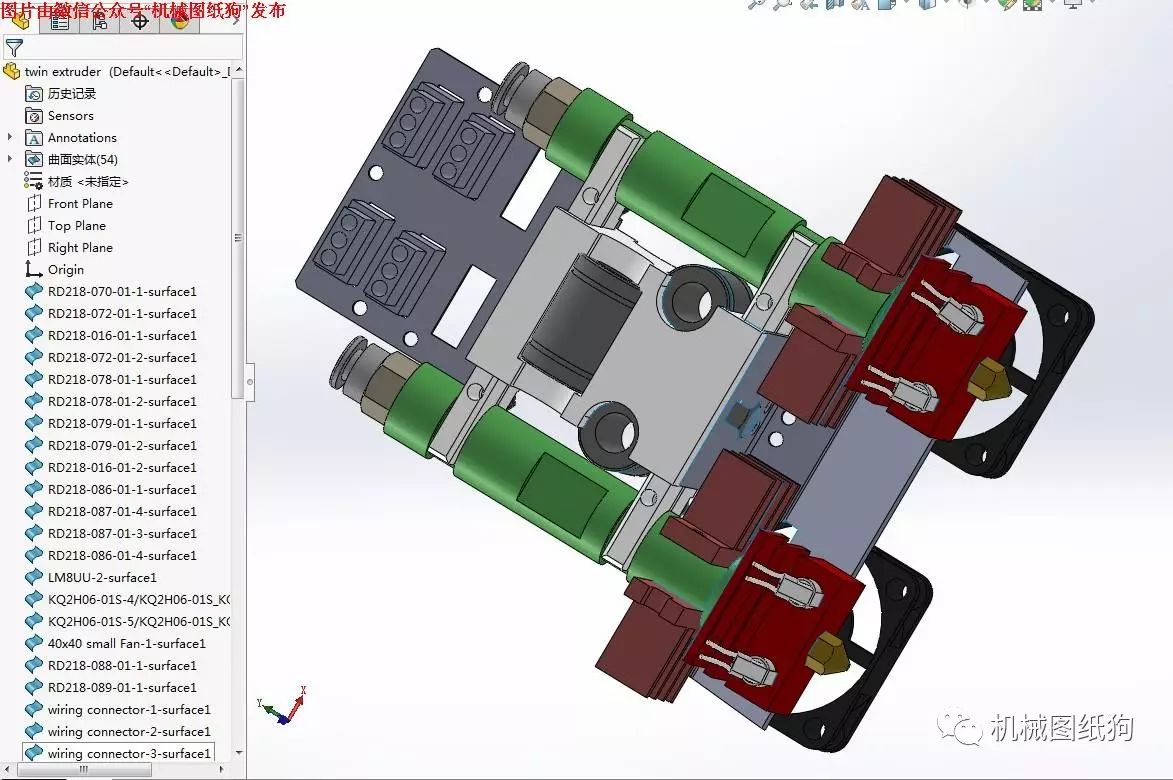Click surface icon beside 40x40 small Fan-1-surface1

click(34, 643)
